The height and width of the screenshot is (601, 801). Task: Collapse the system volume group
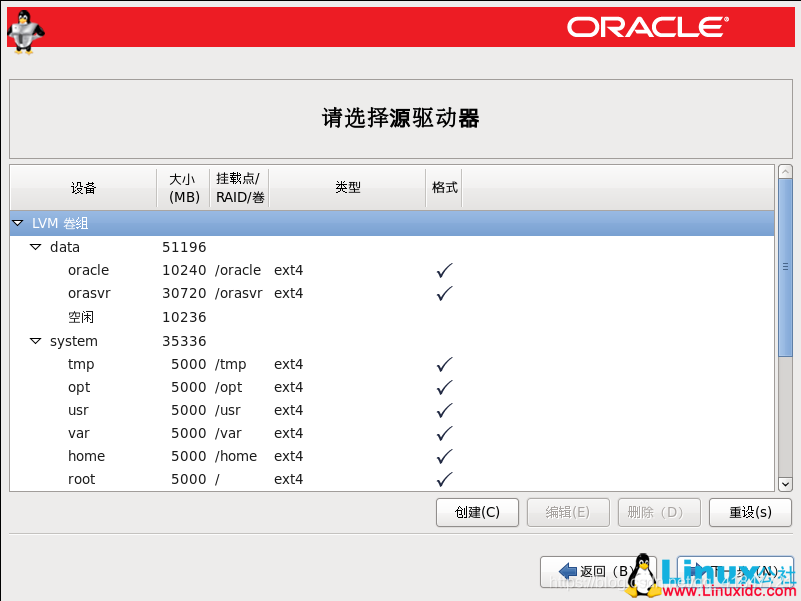(35, 341)
